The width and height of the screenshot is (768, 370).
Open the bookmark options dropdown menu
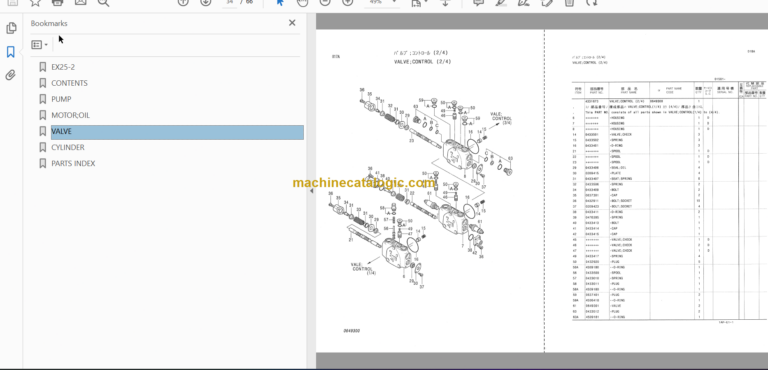pyautogui.click(x=39, y=45)
